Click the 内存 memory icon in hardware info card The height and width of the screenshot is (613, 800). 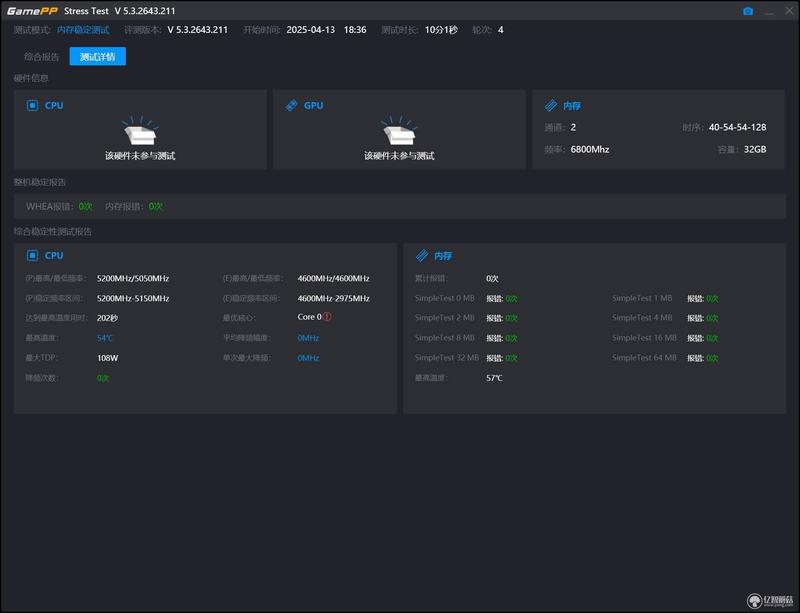point(551,105)
